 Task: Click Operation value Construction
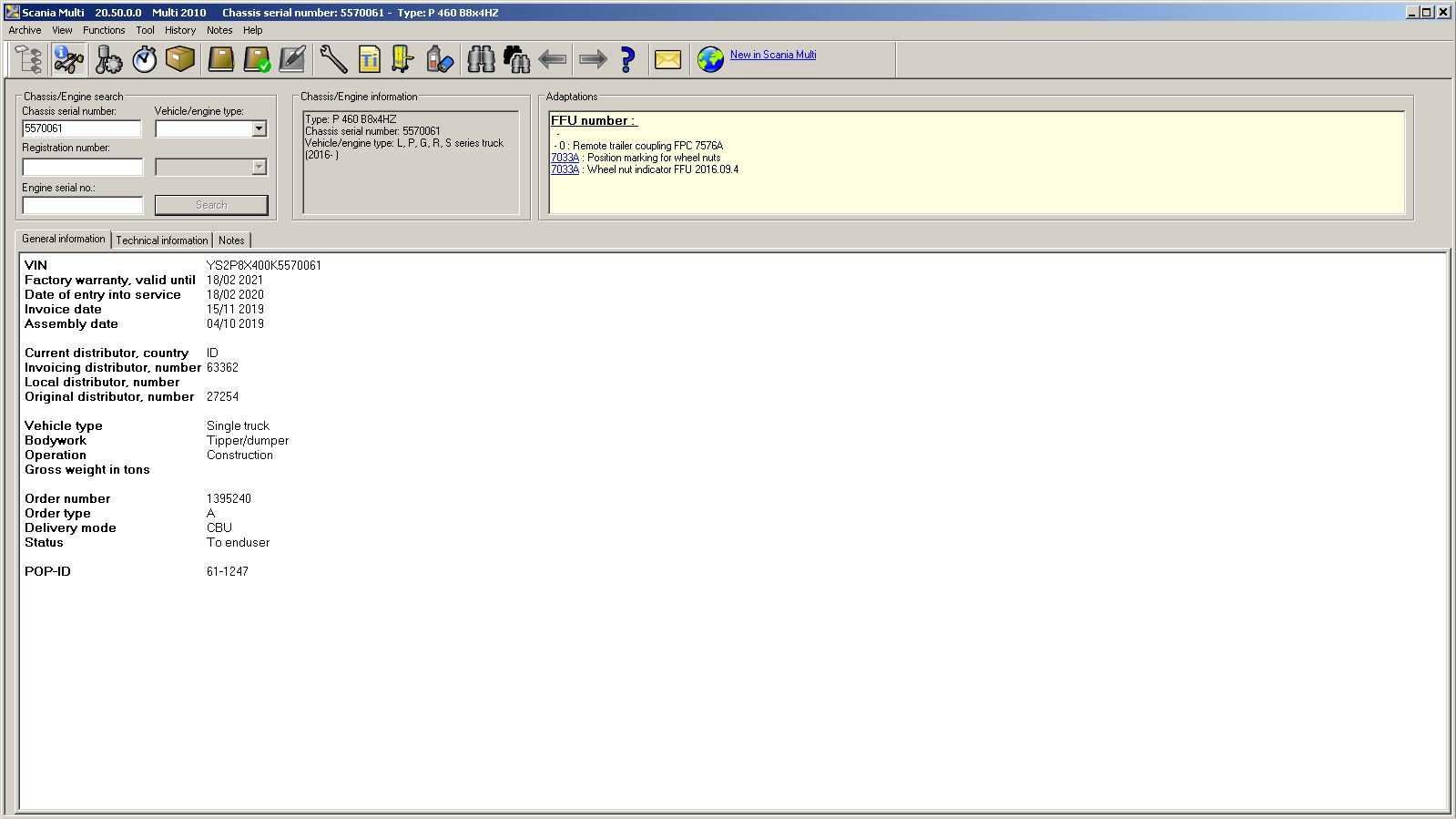(x=239, y=455)
